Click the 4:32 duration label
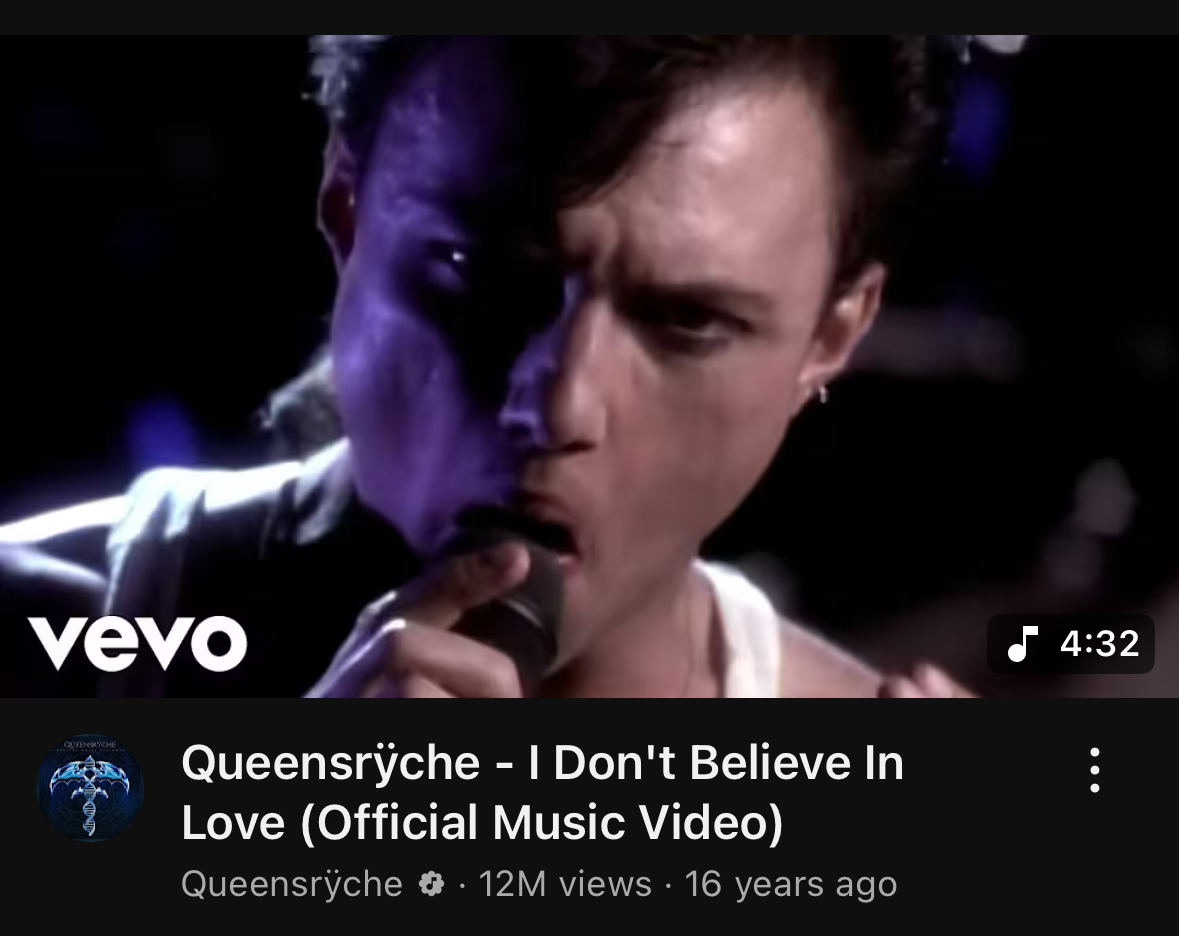1179x936 pixels. click(x=1100, y=644)
